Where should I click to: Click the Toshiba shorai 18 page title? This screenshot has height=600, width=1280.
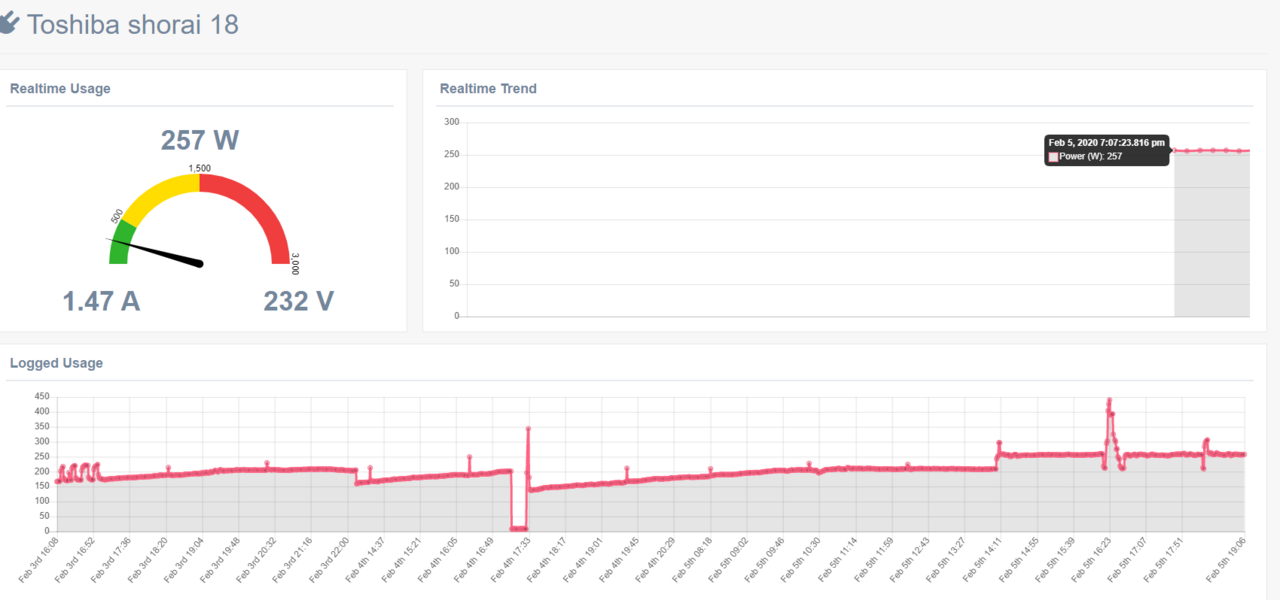click(x=133, y=24)
